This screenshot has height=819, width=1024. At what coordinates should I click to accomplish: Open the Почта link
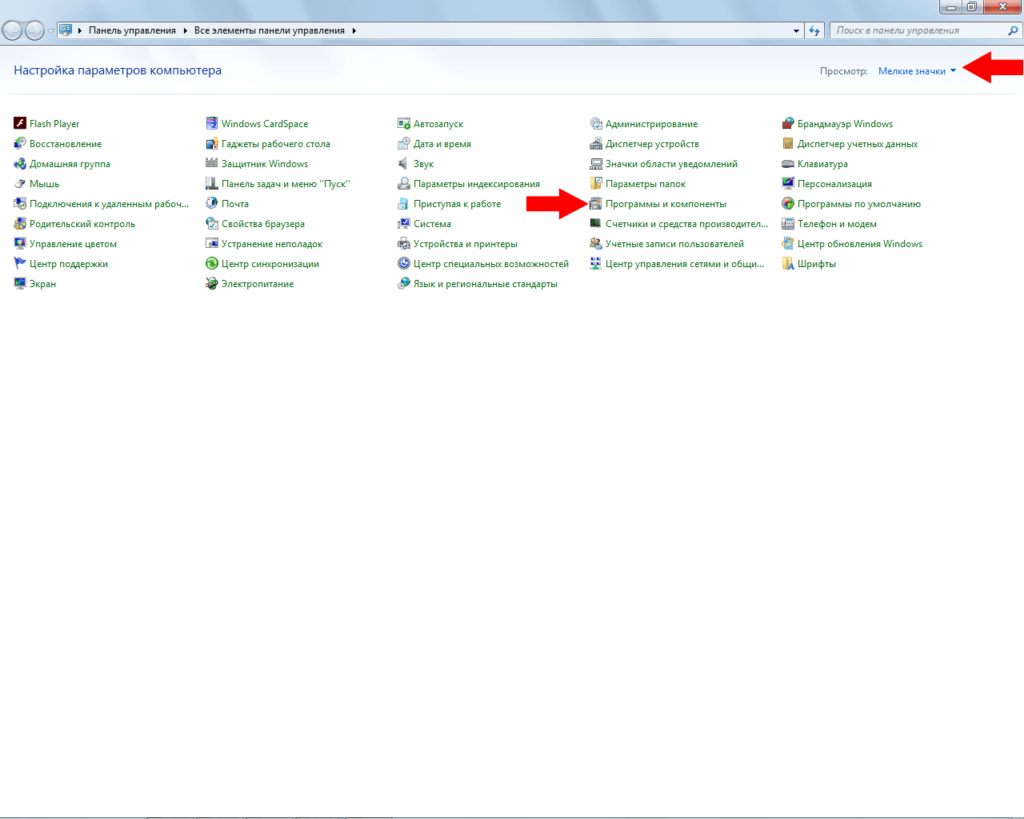235,203
